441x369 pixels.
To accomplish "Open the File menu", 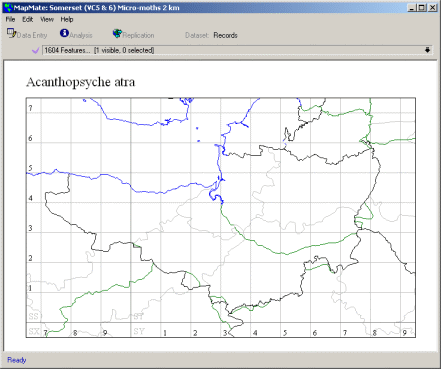I will pyautogui.click(x=10, y=19).
